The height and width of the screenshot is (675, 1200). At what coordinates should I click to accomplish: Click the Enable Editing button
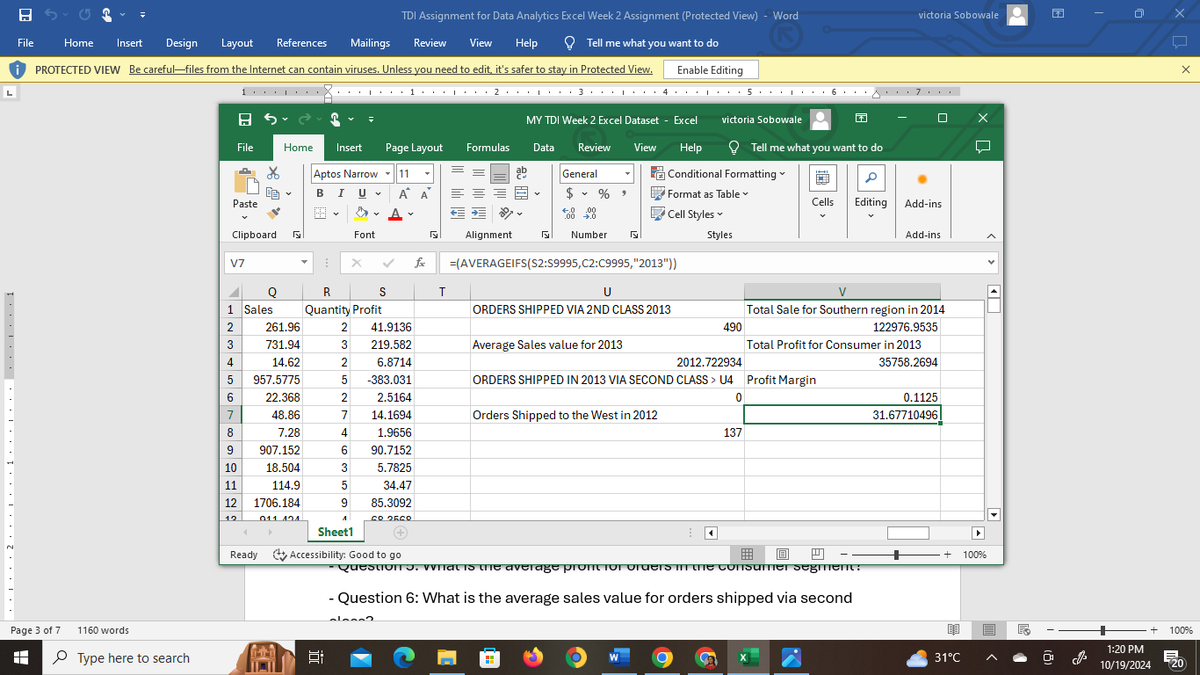710,70
